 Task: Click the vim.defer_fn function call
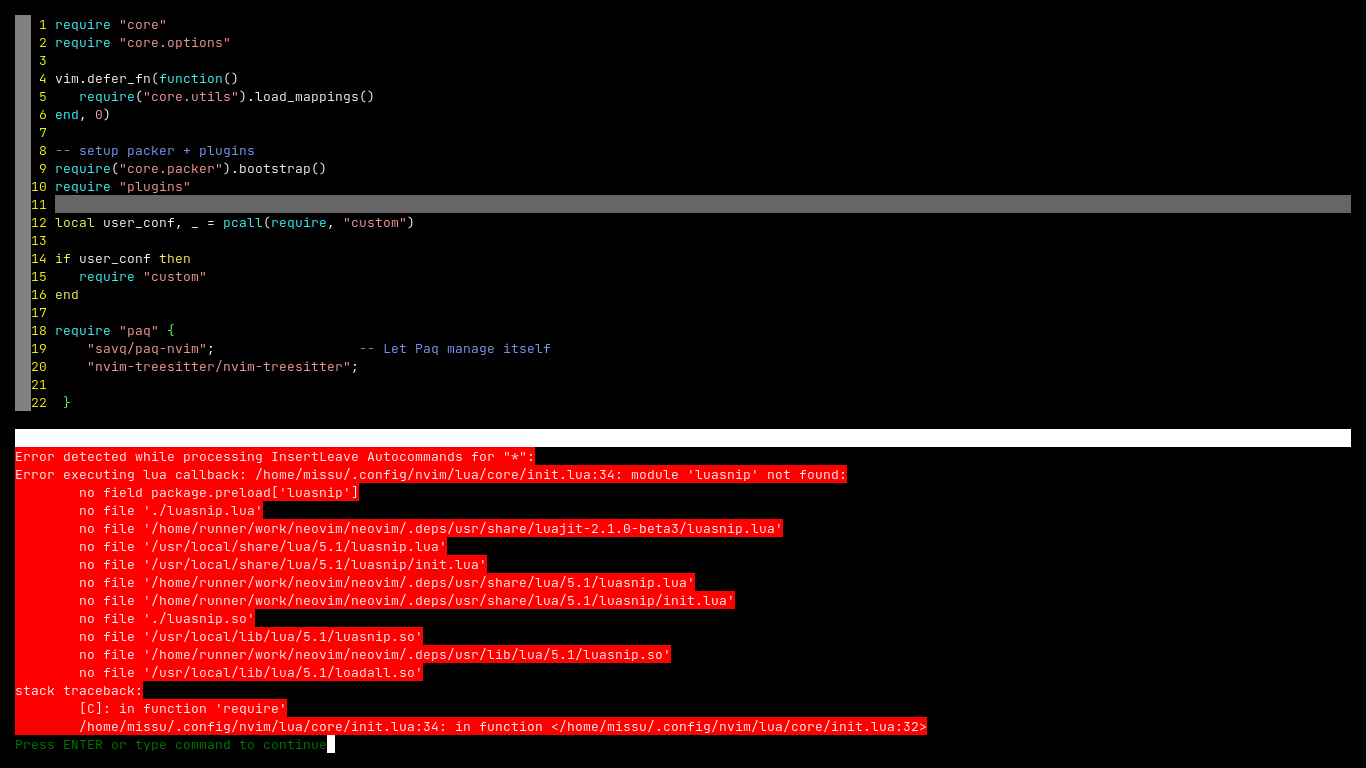click(x=110, y=78)
